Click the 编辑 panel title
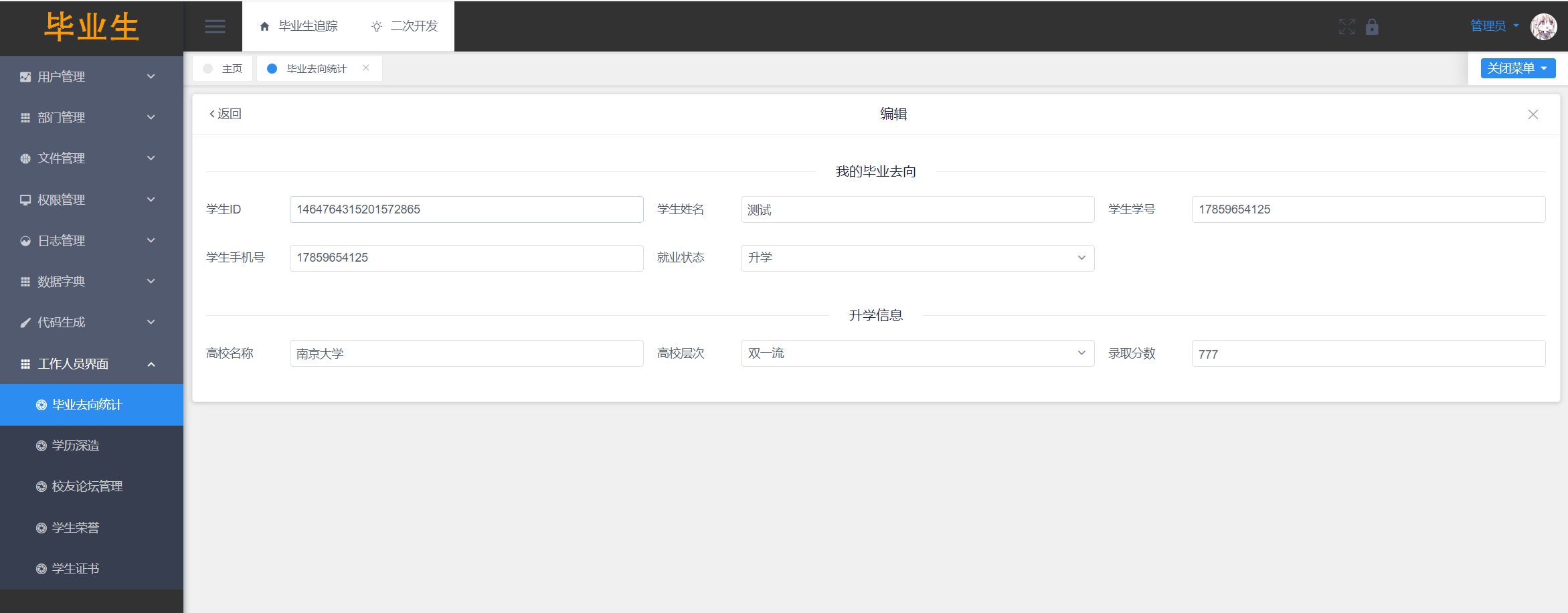This screenshot has height=613, width=1568. tap(893, 114)
